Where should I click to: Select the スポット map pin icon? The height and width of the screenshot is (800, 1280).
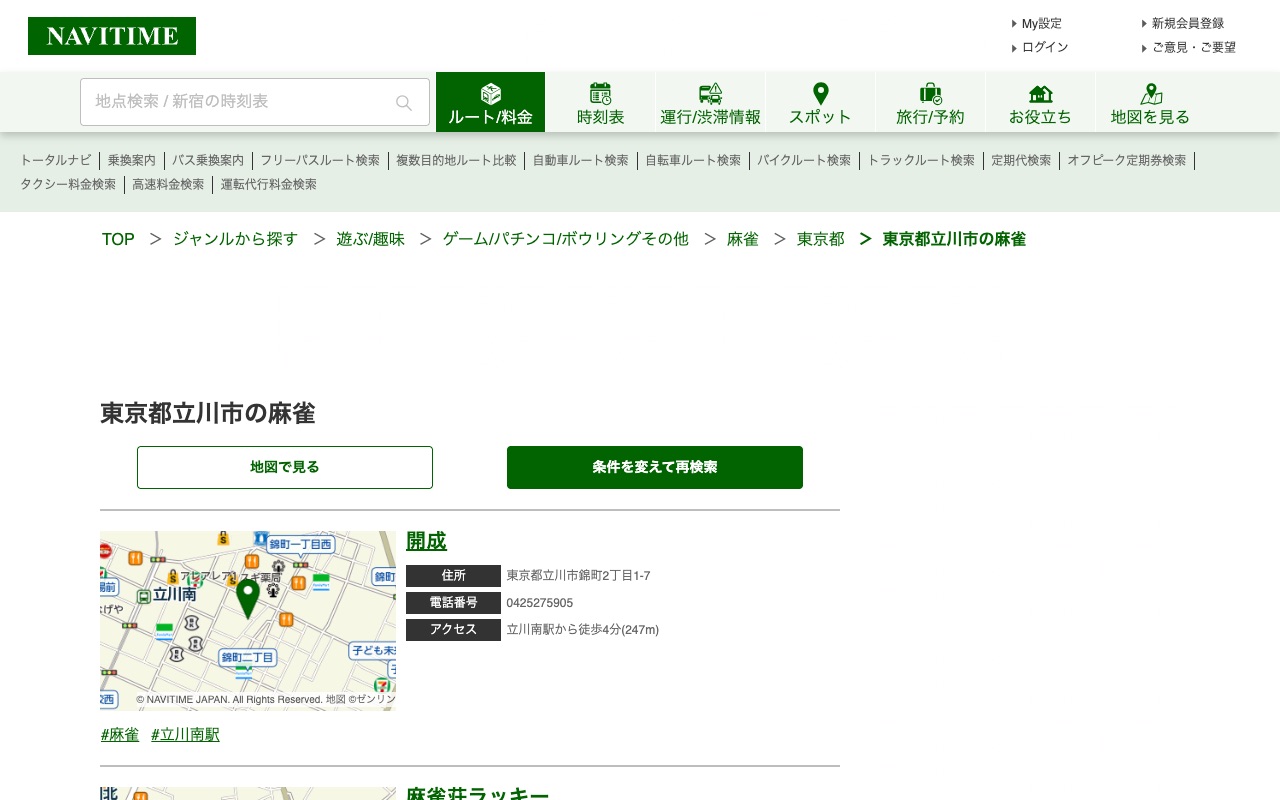(820, 92)
